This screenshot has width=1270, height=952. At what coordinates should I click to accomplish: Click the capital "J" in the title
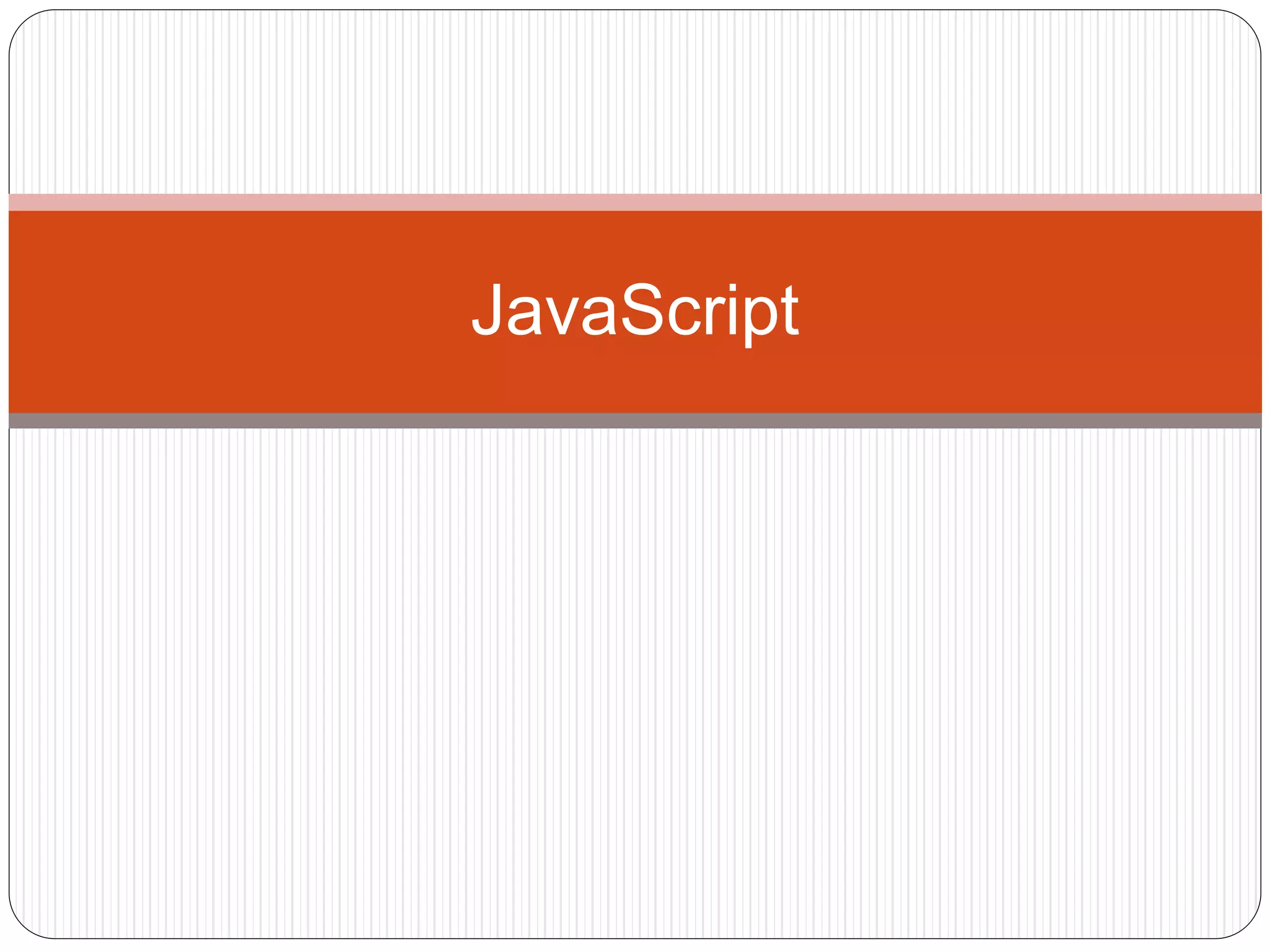487,309
